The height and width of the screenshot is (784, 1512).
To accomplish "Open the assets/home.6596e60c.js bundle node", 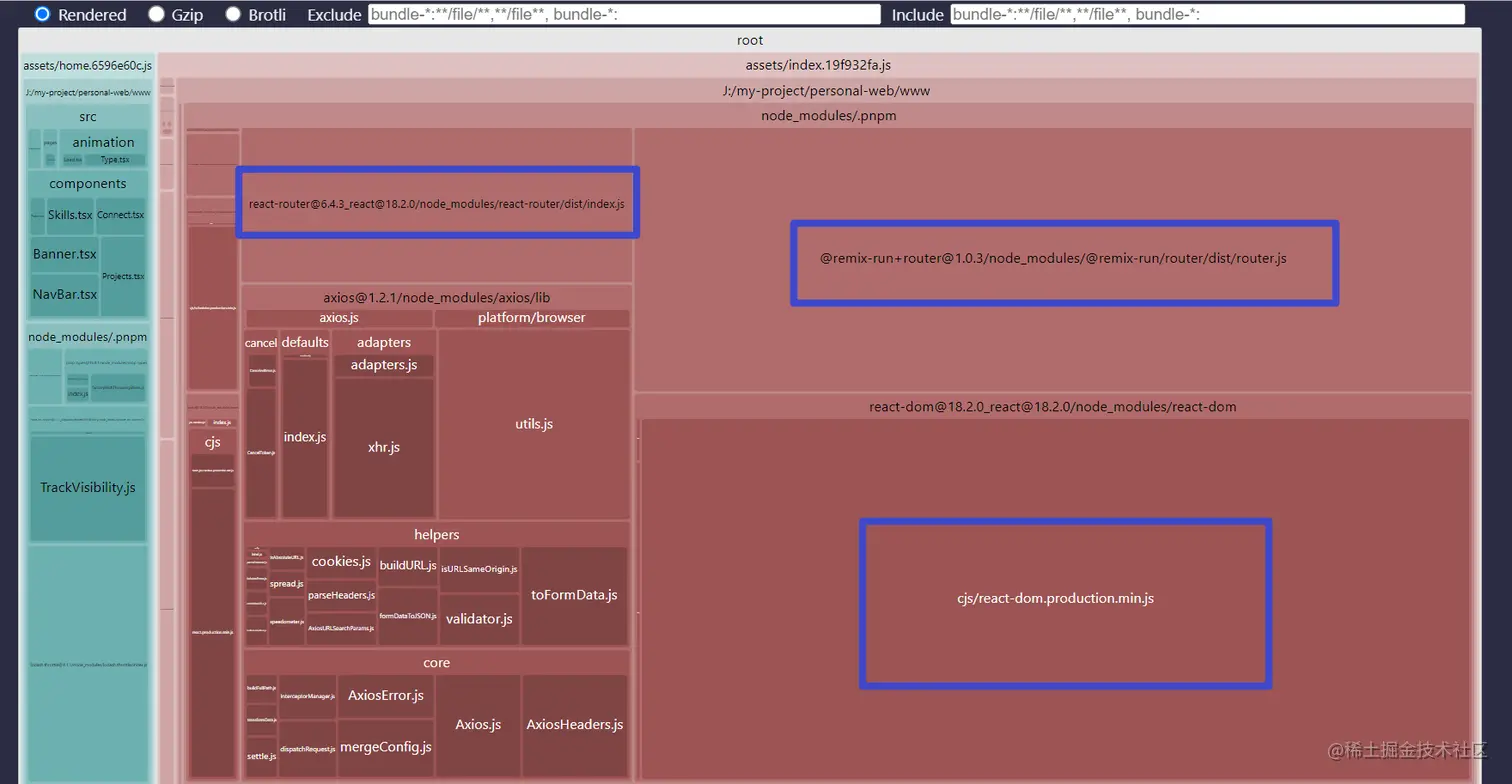I will click(x=88, y=66).
